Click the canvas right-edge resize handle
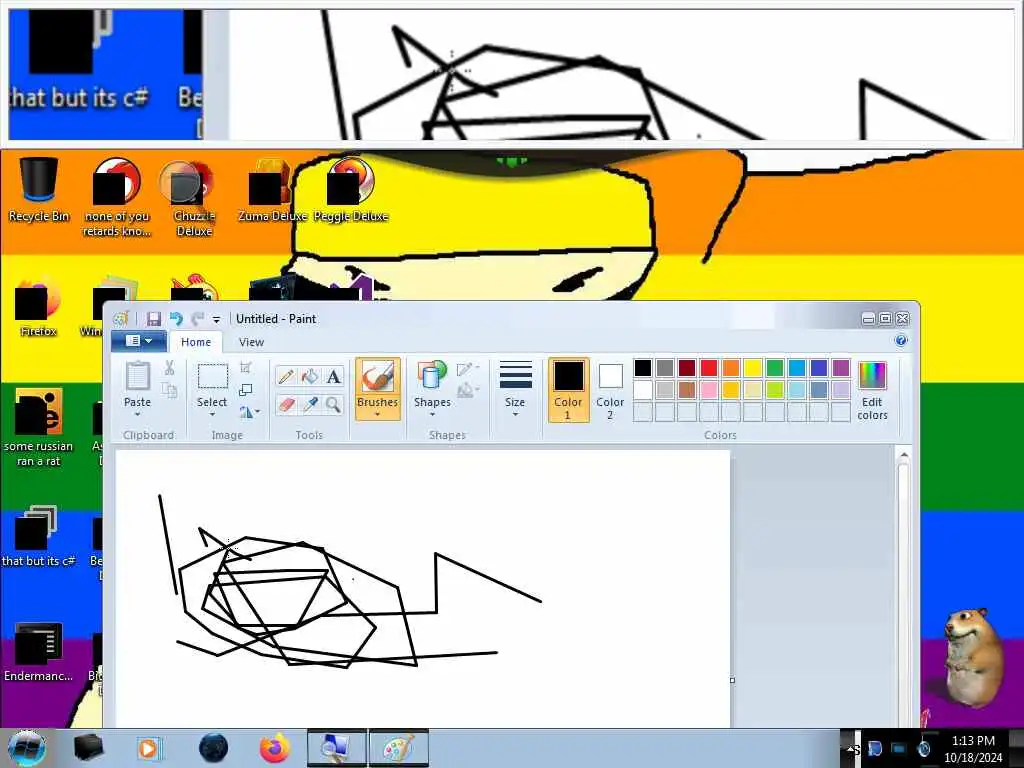Screen dimensions: 1024x768 click(x=732, y=680)
